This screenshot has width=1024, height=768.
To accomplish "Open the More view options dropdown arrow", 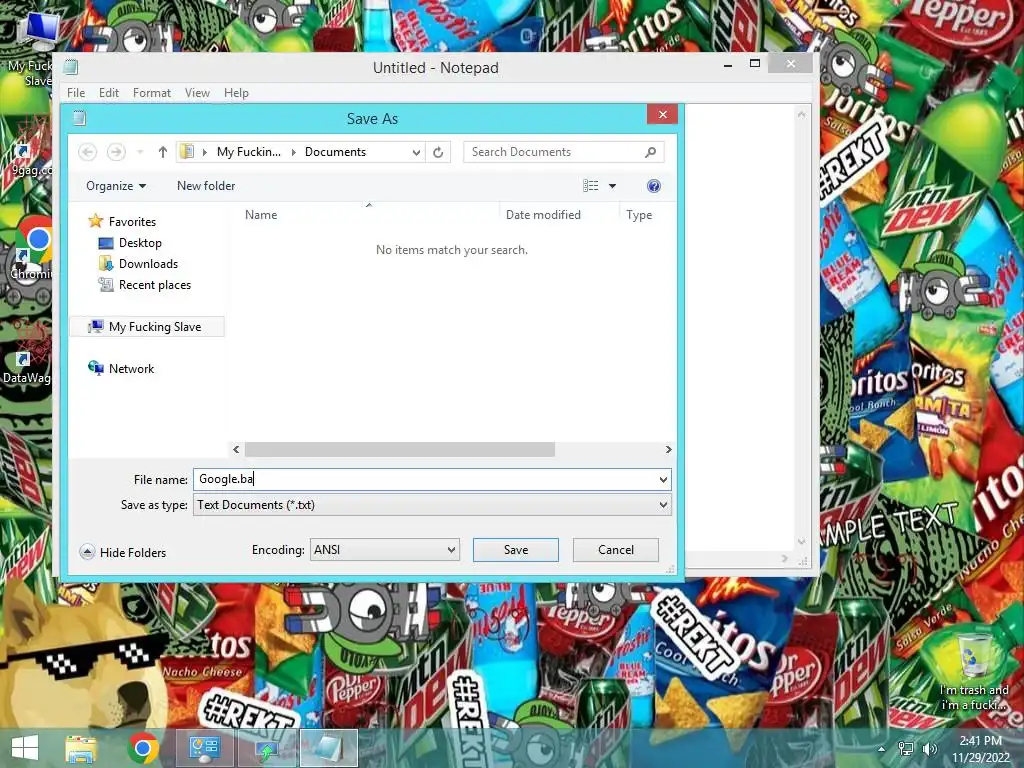I will tap(613, 186).
